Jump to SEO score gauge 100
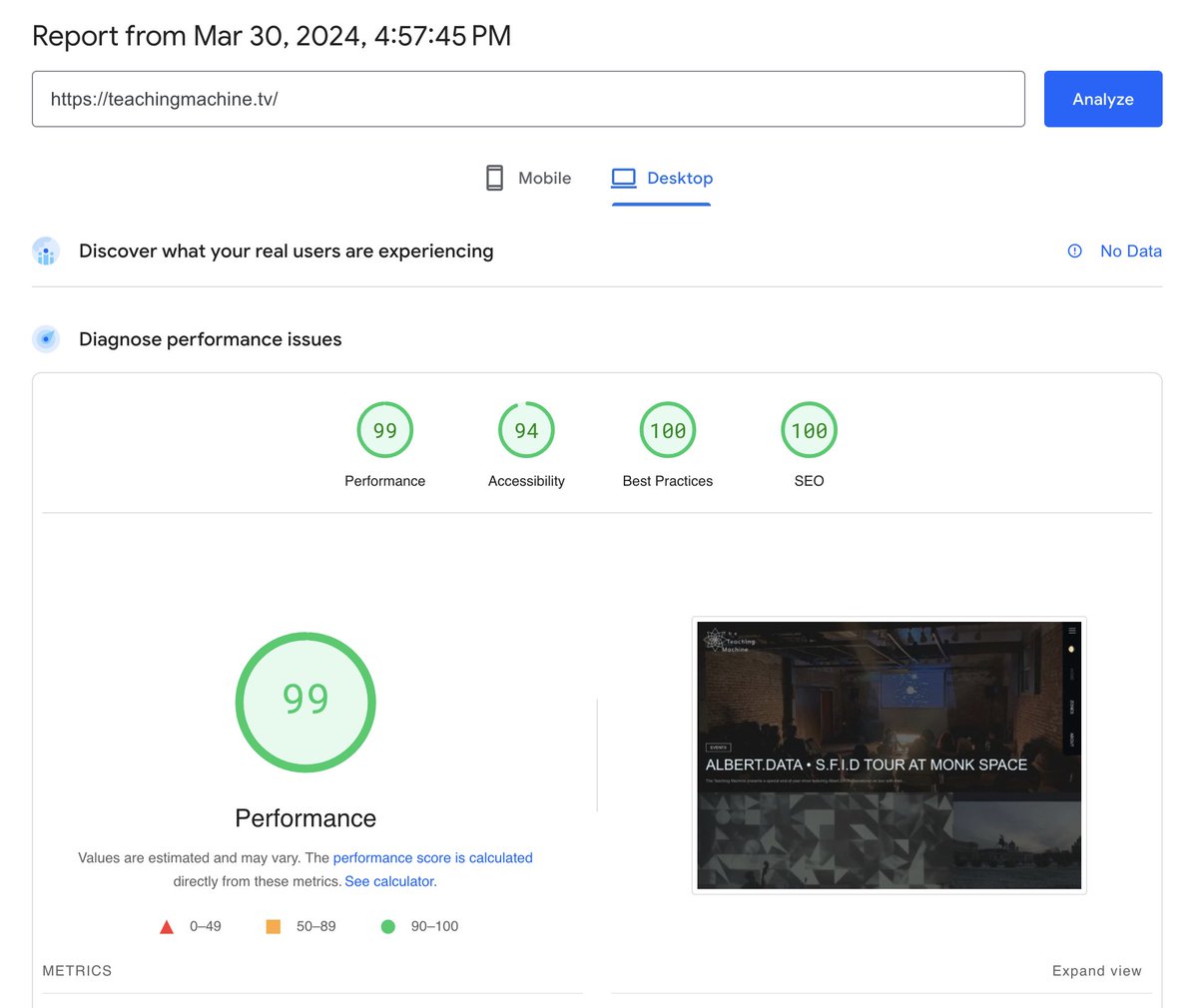This screenshot has width=1198, height=1008. [809, 430]
